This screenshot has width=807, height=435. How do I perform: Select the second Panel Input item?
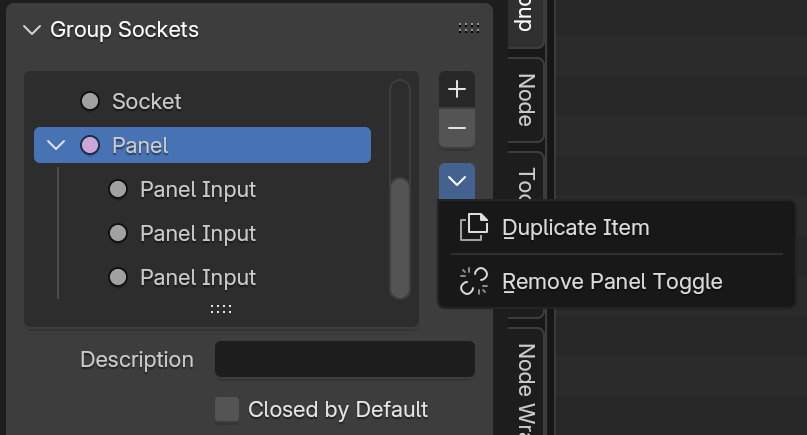[x=197, y=233]
